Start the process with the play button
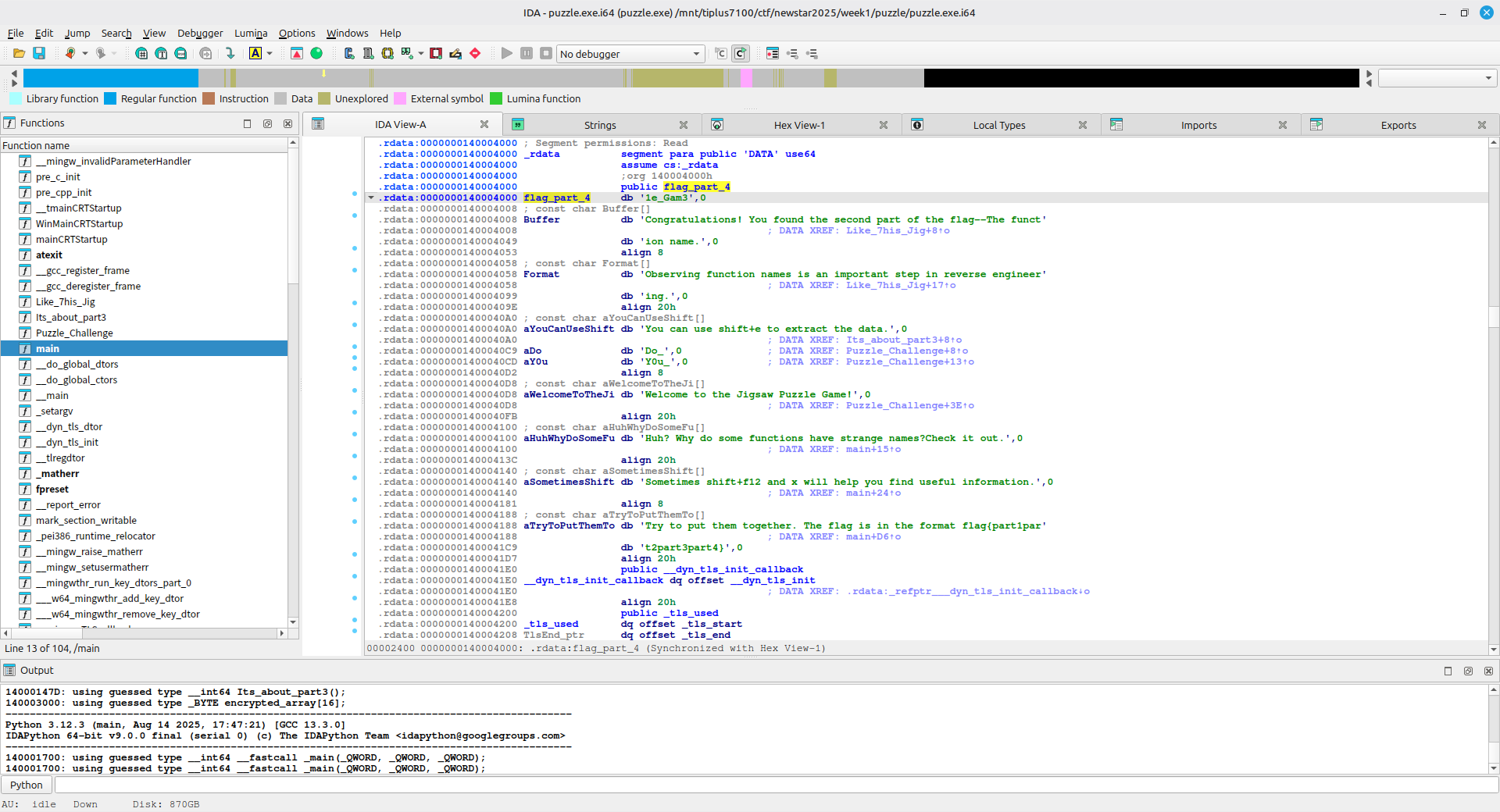1500x812 pixels. pyautogui.click(x=507, y=53)
